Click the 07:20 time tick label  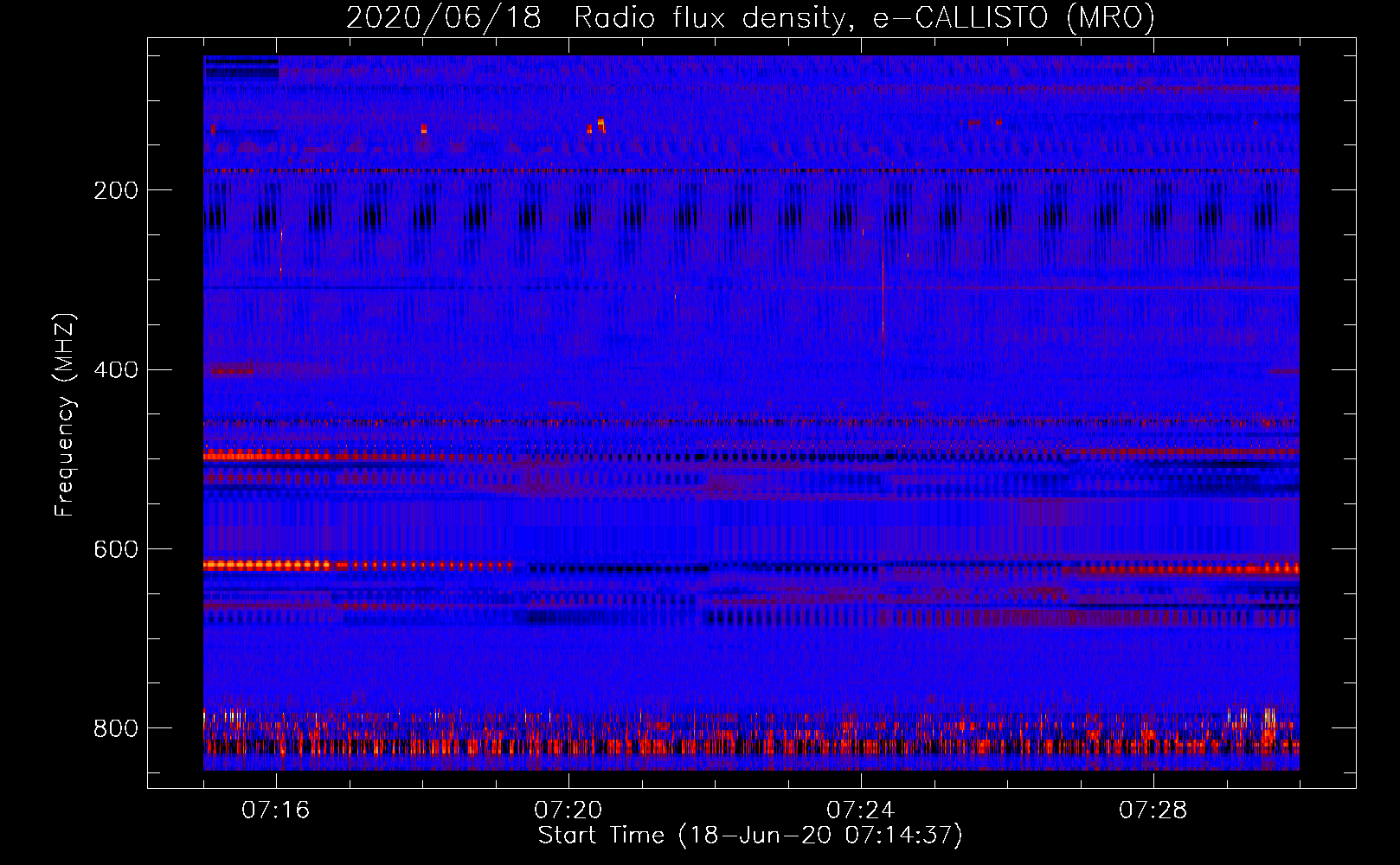coord(568,811)
